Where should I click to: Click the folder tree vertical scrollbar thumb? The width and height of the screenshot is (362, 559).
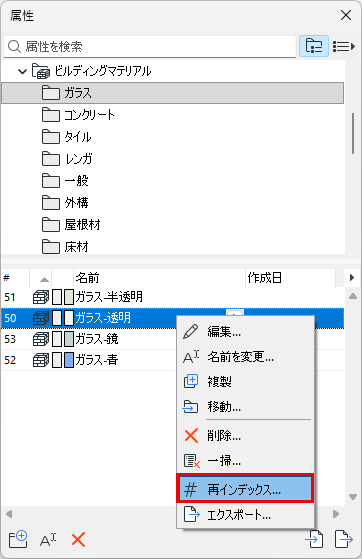(353, 133)
